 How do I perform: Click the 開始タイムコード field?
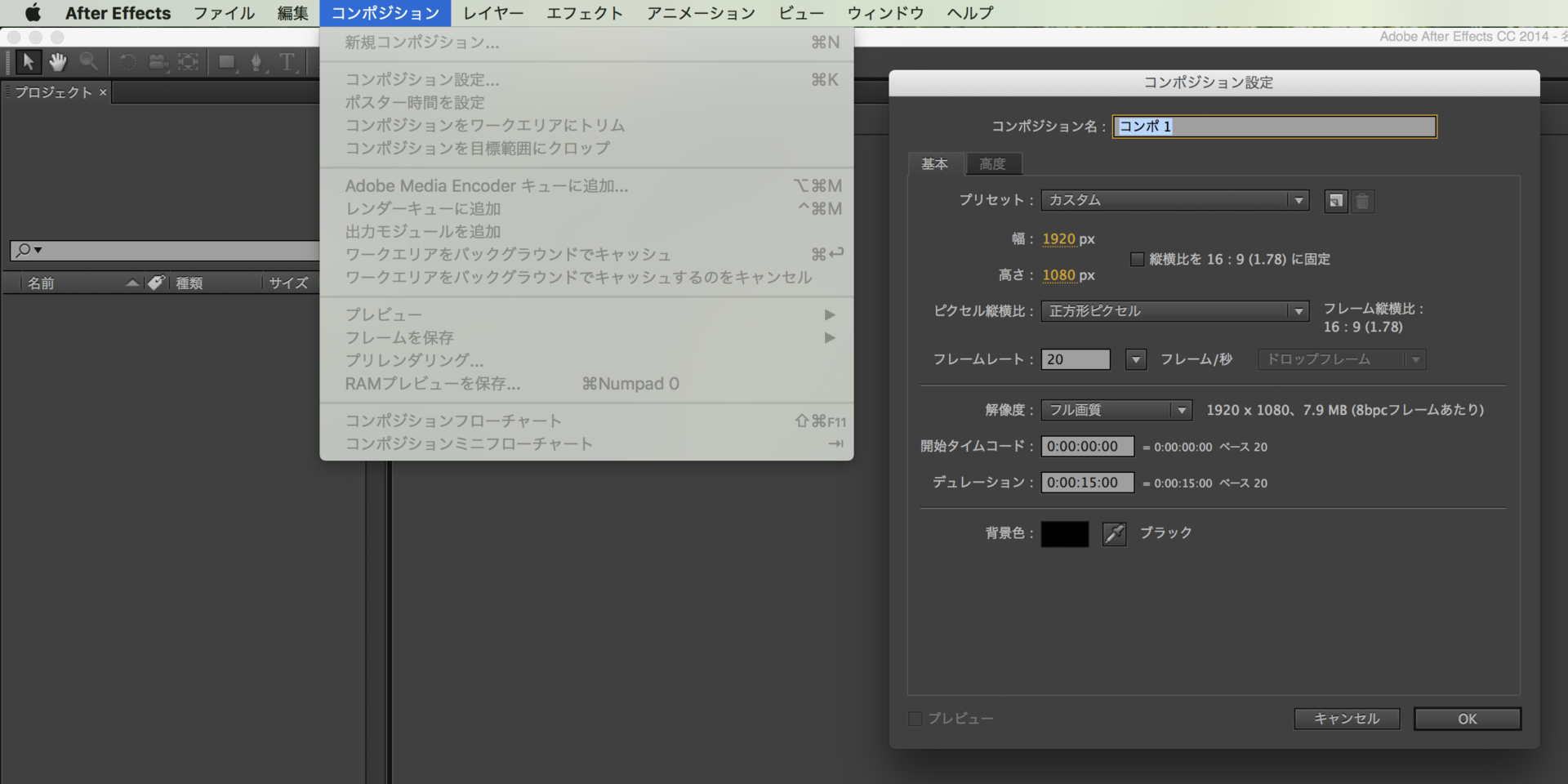pyautogui.click(x=1088, y=447)
